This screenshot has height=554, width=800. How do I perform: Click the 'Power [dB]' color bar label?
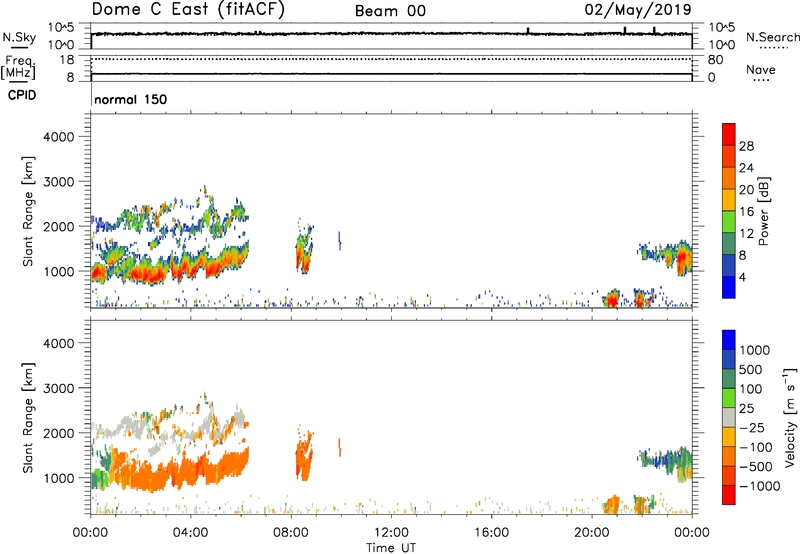click(764, 211)
